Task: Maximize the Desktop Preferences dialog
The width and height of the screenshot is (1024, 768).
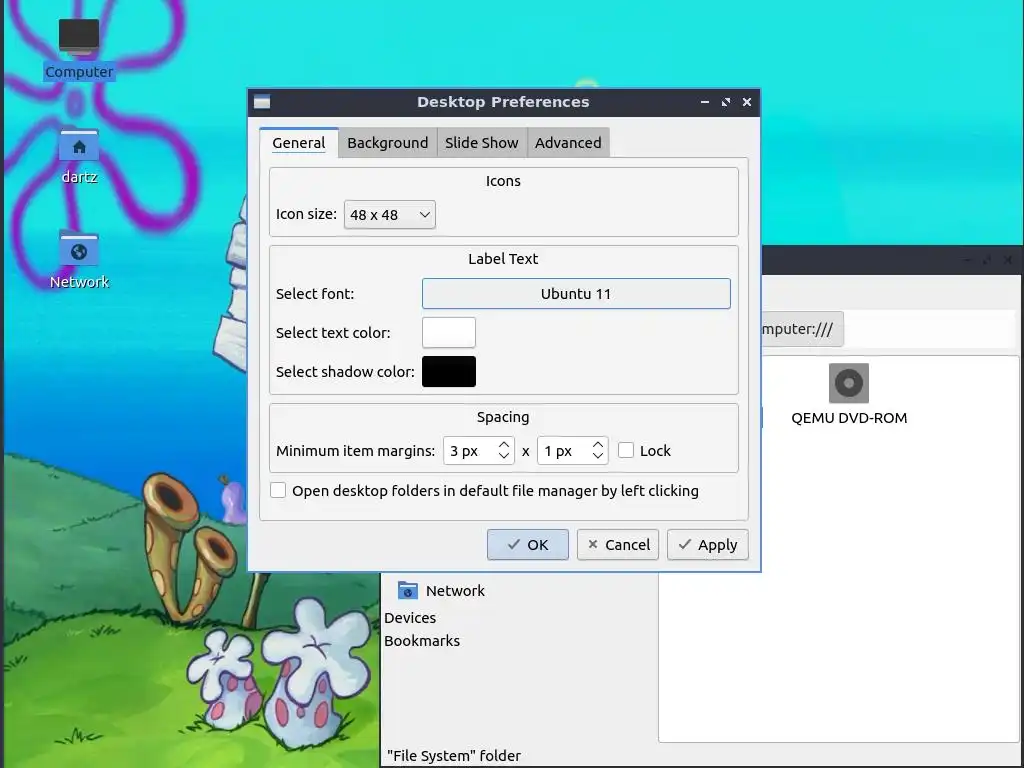Action: pyautogui.click(x=726, y=102)
